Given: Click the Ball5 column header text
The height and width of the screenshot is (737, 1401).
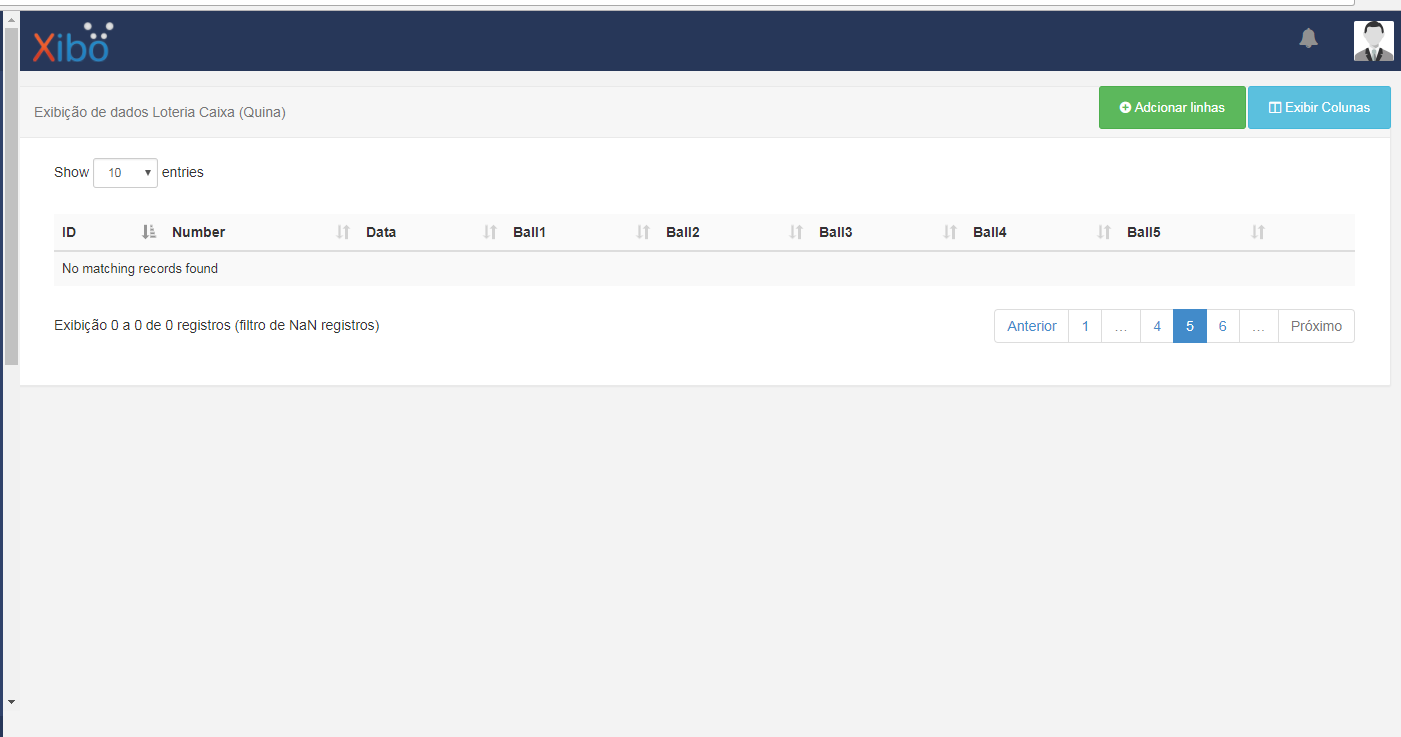Looking at the screenshot, I should click(1143, 232).
